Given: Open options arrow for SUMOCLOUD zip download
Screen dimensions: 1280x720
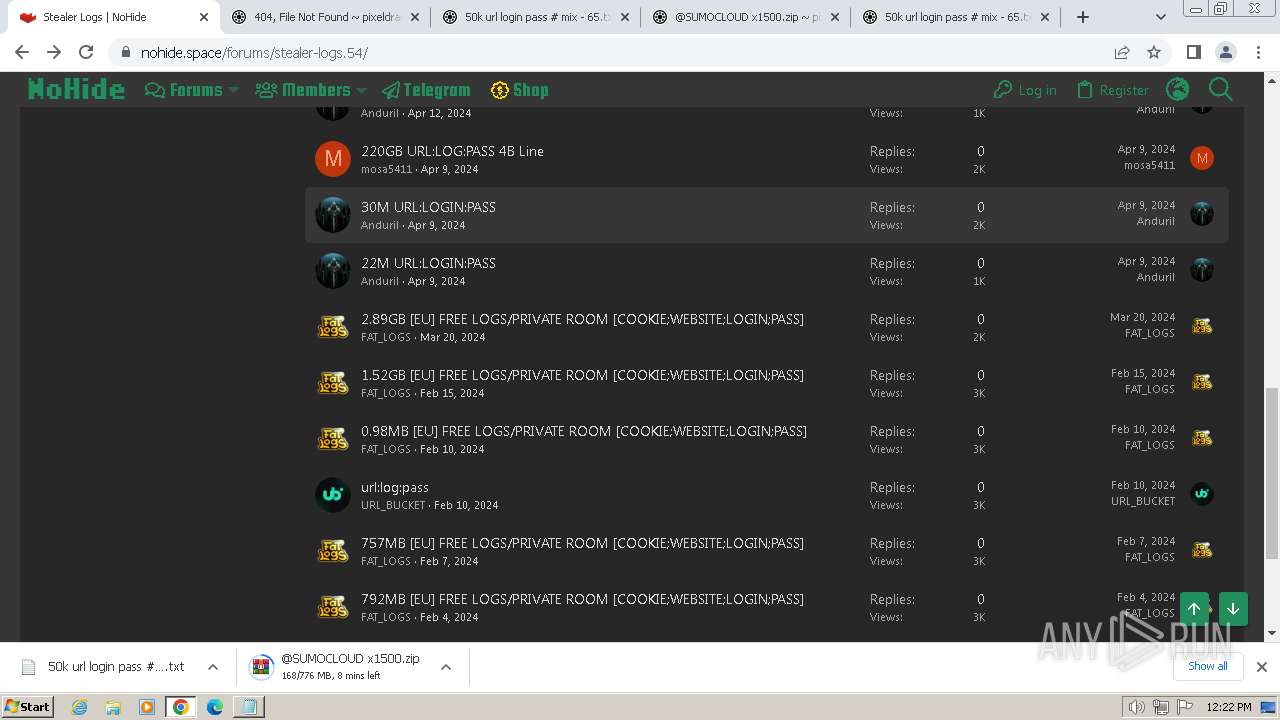Looking at the screenshot, I should tap(446, 667).
